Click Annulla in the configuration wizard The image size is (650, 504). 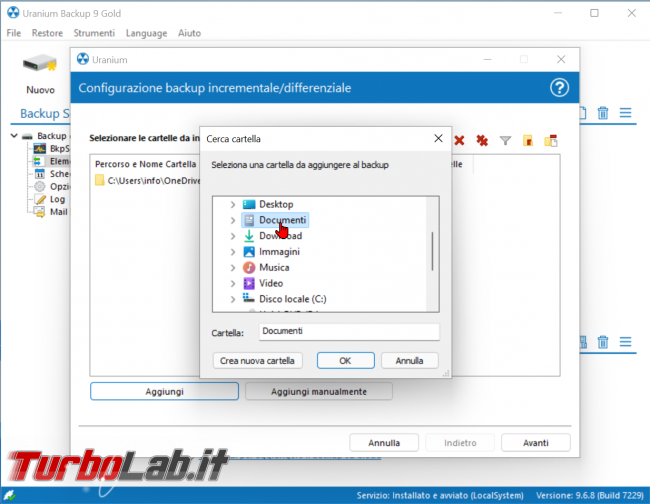pyautogui.click(x=384, y=443)
